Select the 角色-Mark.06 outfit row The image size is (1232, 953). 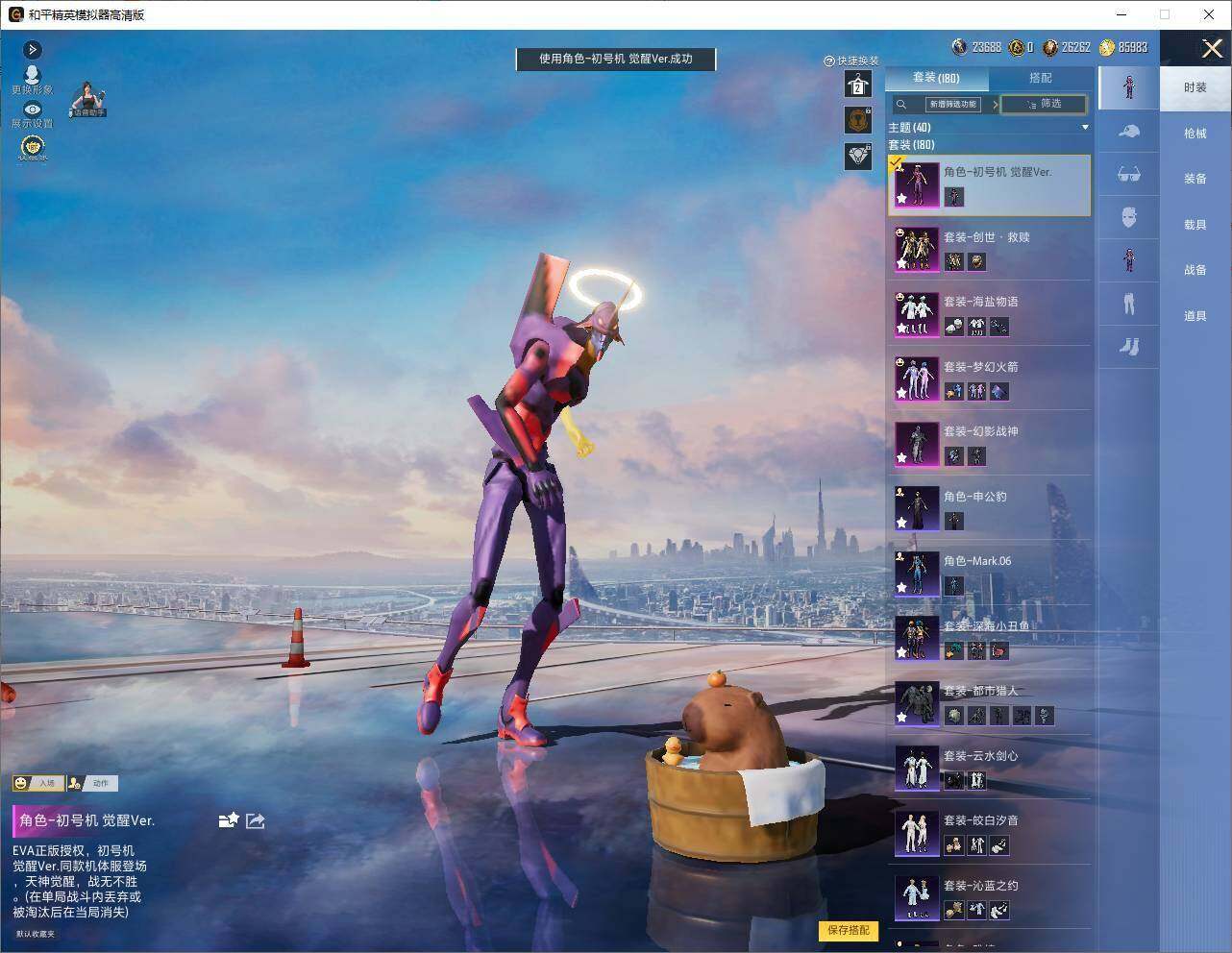pyautogui.click(x=990, y=573)
